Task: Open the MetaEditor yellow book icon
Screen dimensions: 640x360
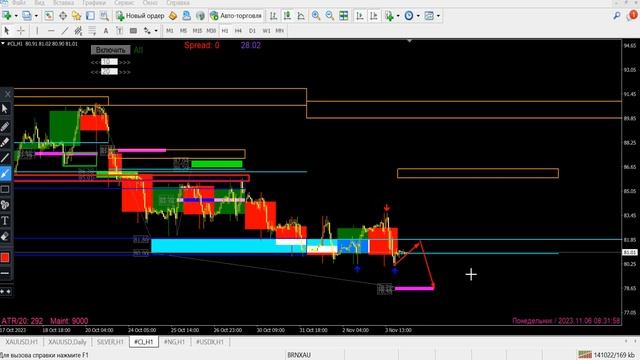Action: tap(173, 16)
